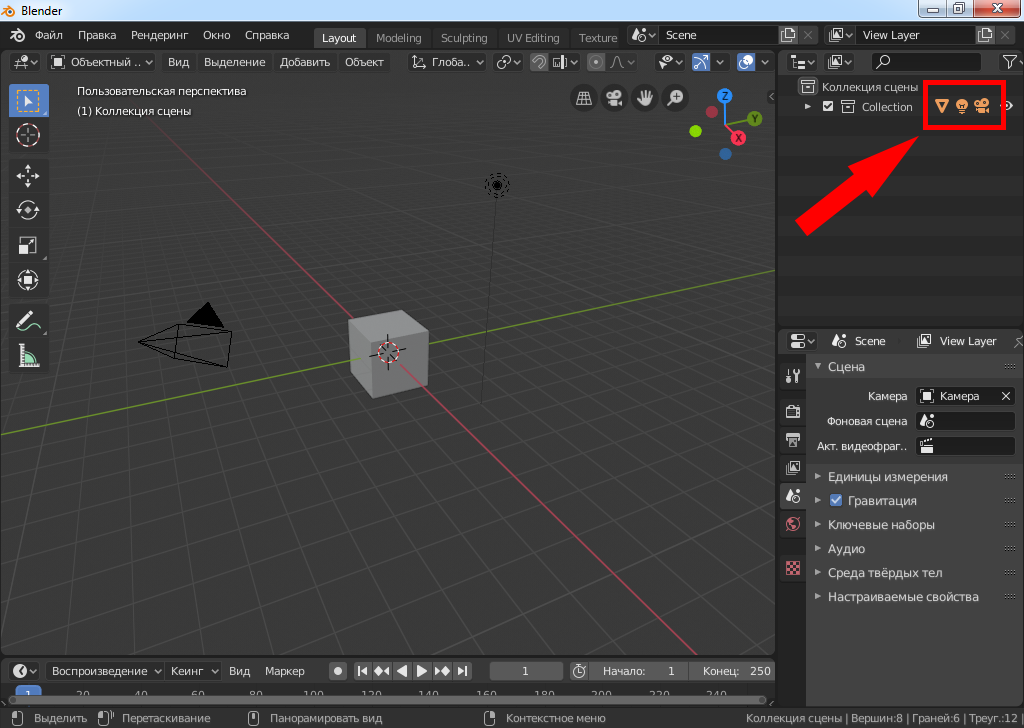Click the Конец frame field
Image resolution: width=1024 pixels, height=728 pixels.
pyautogui.click(x=733, y=671)
